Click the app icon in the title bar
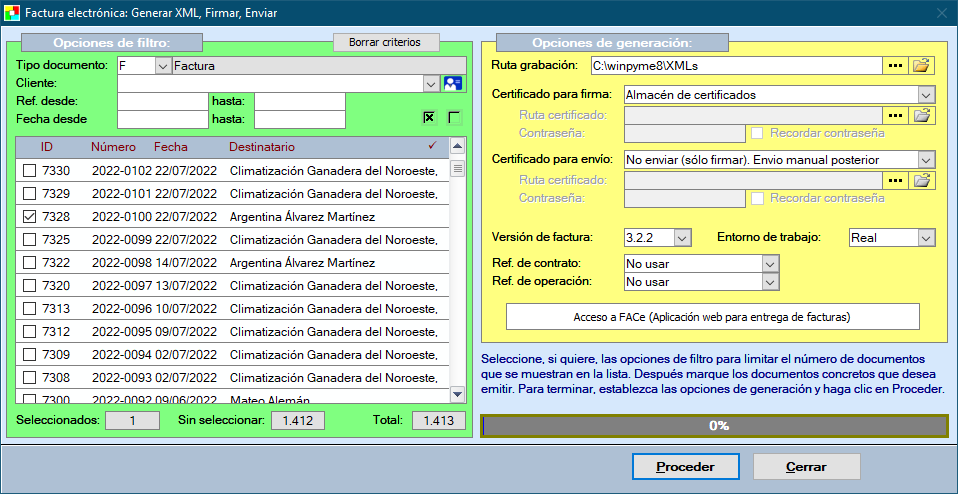Viewport: 958px width, 494px height. pyautogui.click(x=14, y=13)
